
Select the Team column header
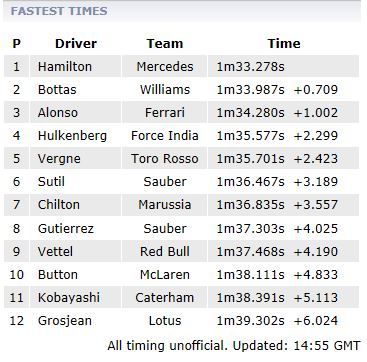tap(165, 44)
